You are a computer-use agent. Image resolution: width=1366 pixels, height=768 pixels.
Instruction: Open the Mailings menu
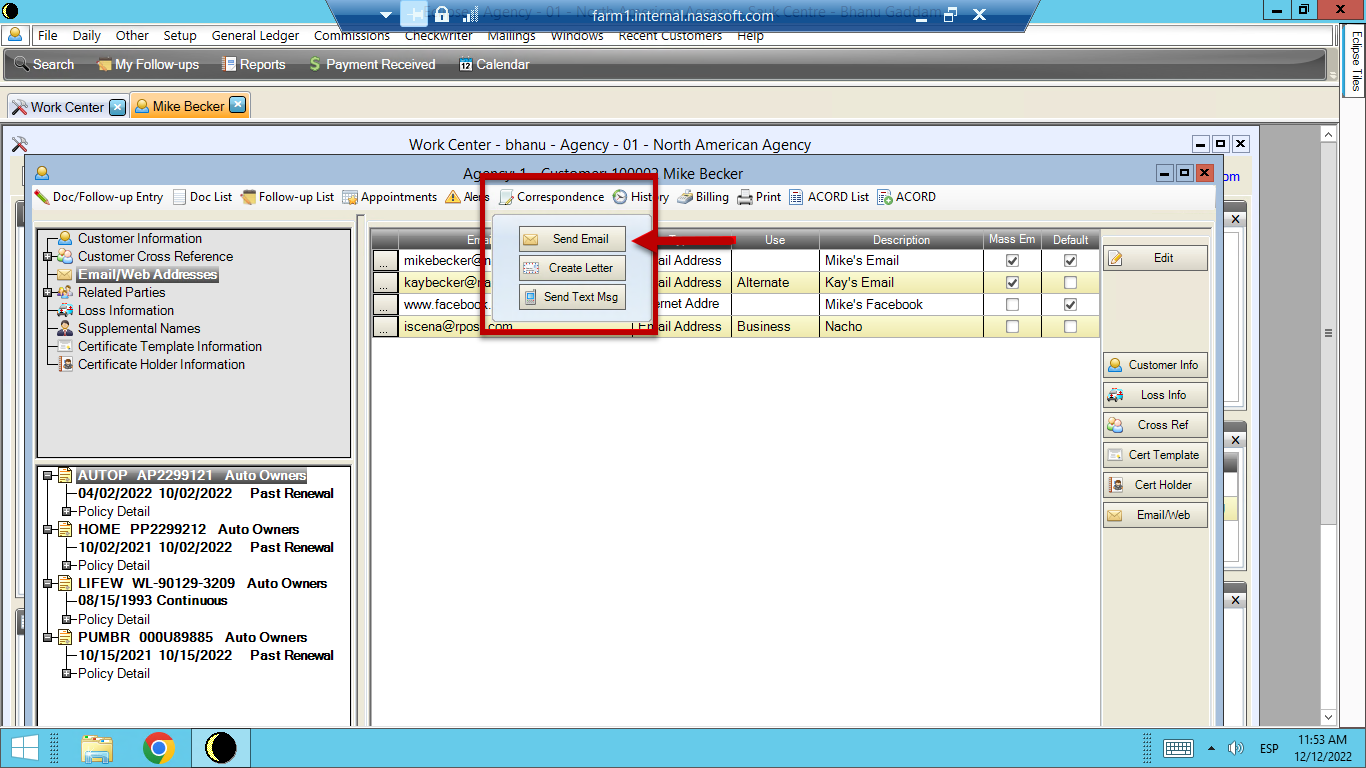pos(511,35)
